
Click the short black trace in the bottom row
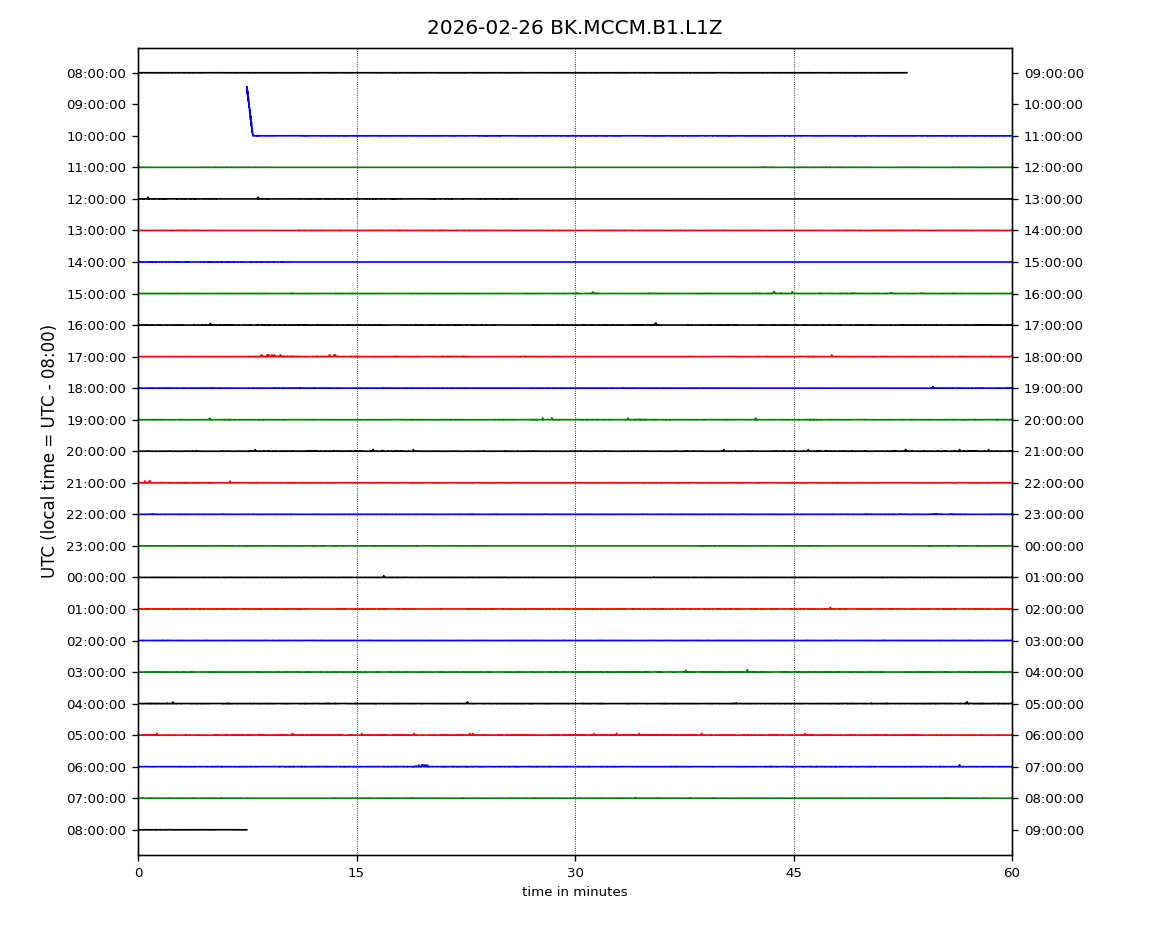pyautogui.click(x=192, y=829)
